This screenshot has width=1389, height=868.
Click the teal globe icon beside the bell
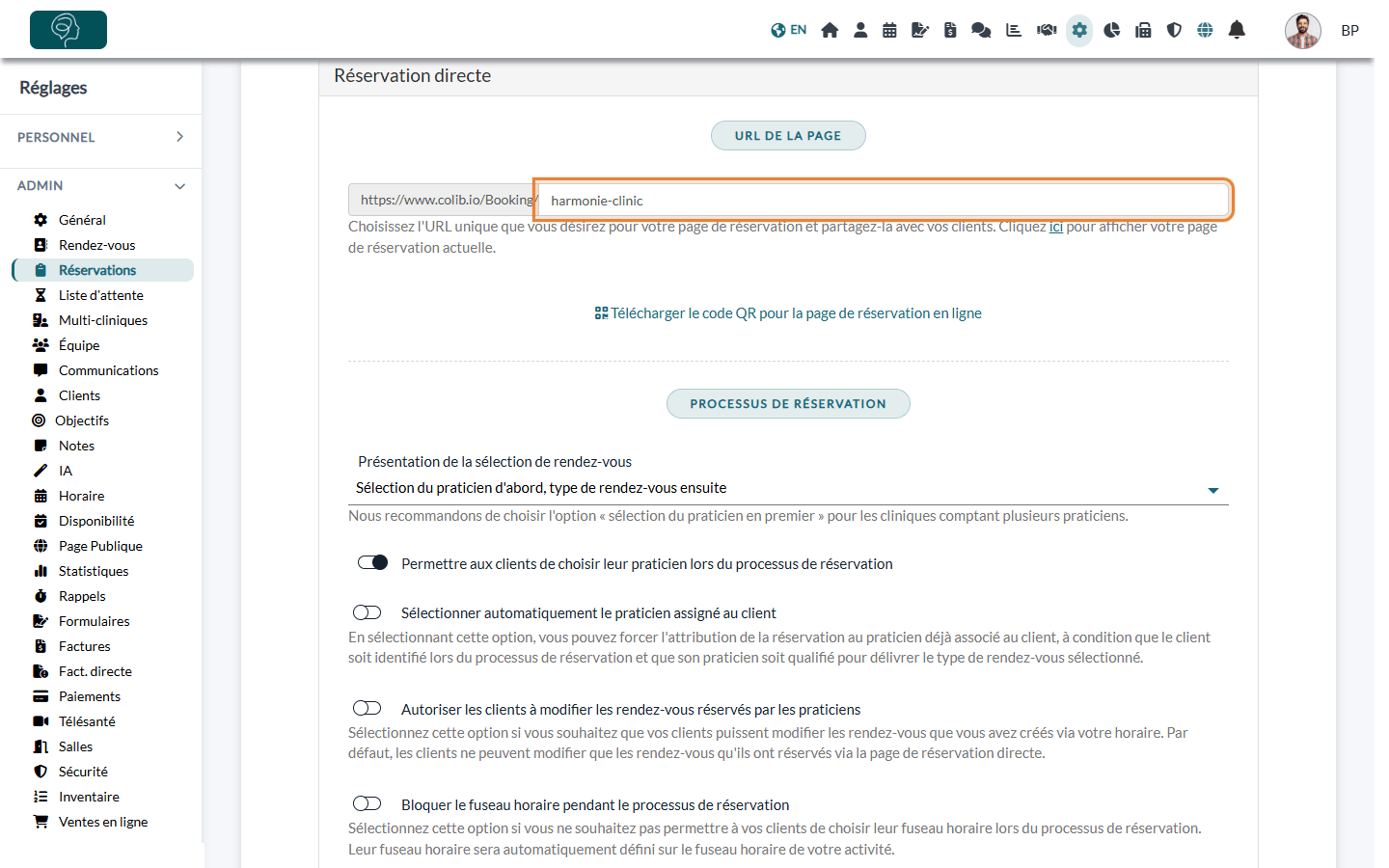tap(1205, 30)
